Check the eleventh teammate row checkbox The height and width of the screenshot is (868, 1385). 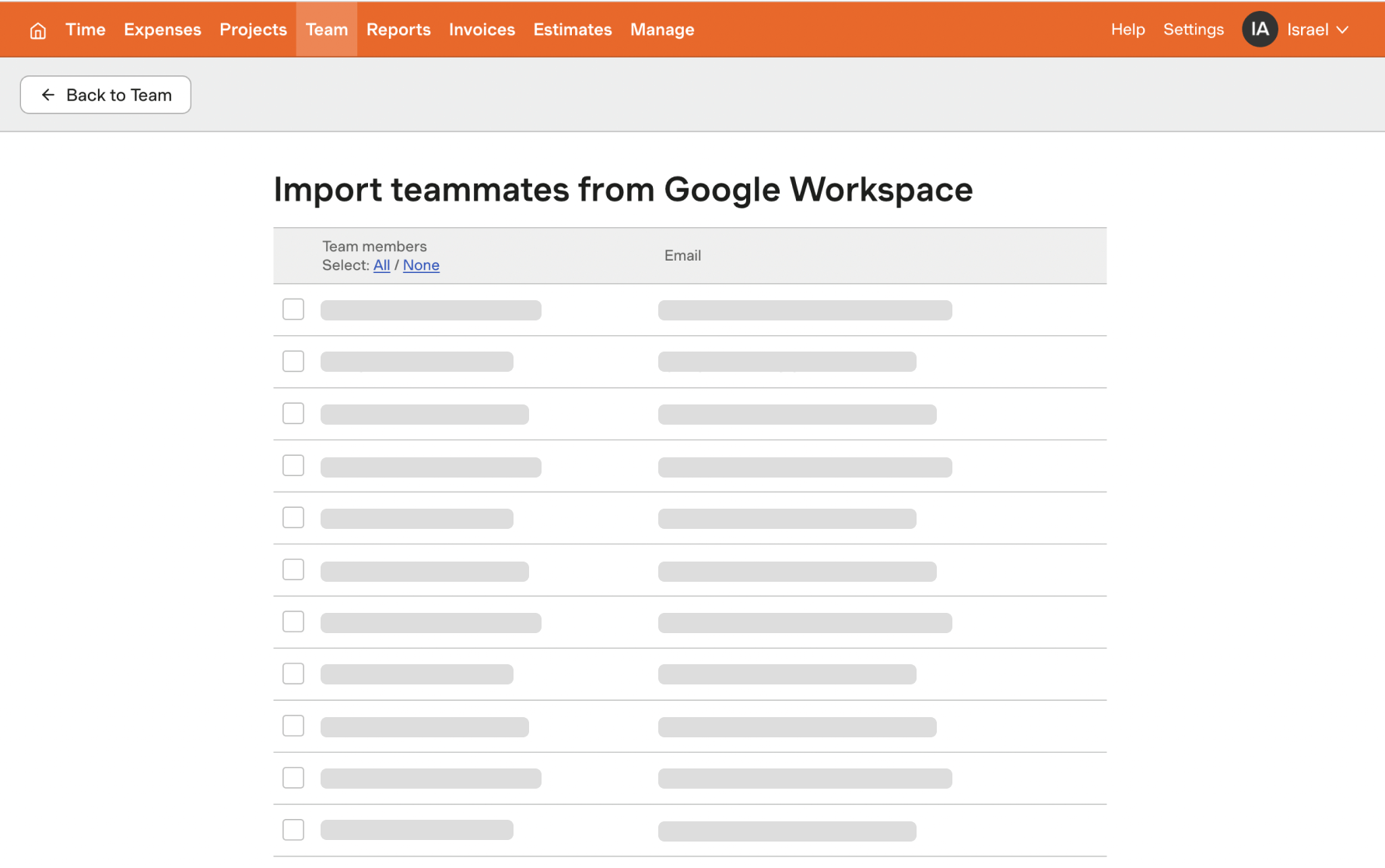(293, 831)
